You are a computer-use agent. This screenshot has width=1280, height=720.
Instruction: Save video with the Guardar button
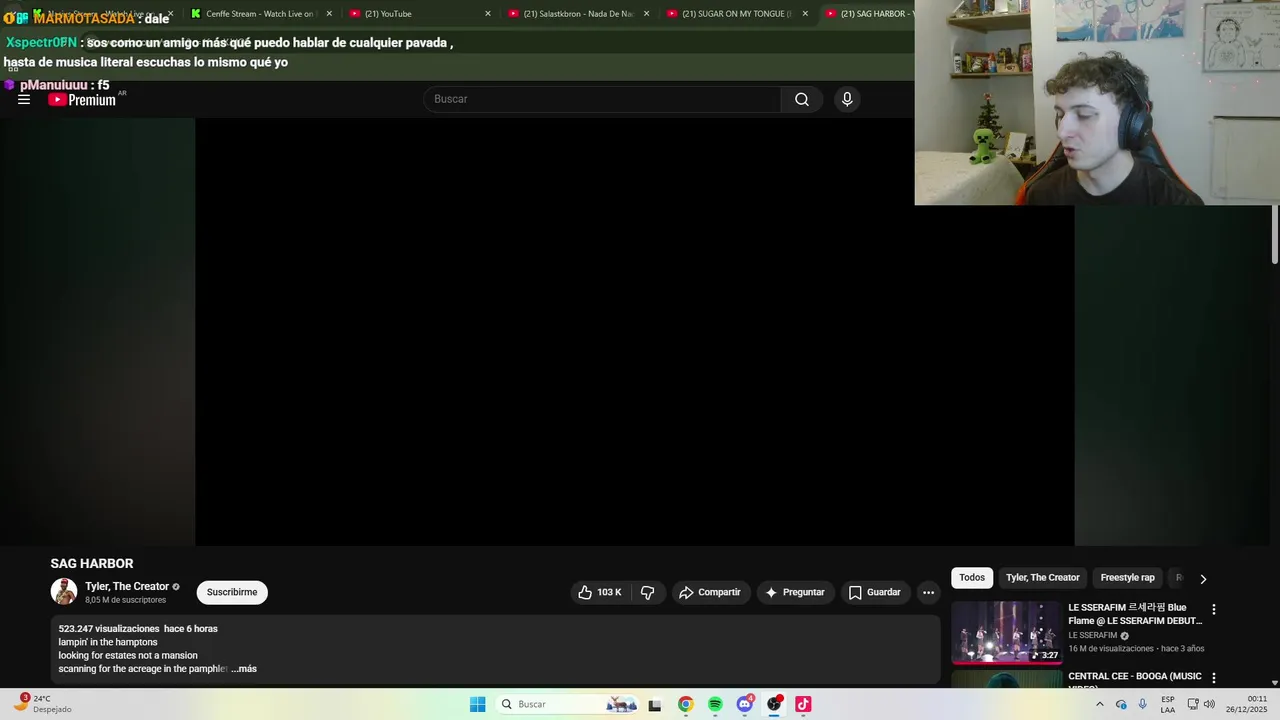pos(875,592)
